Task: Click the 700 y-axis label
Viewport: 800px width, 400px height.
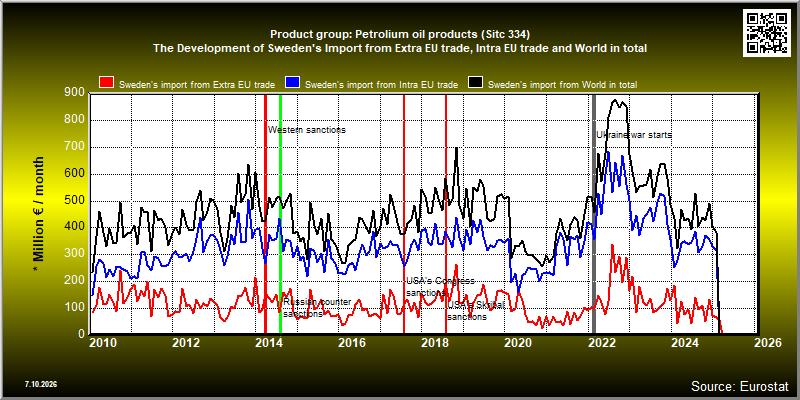Action: tap(74, 147)
